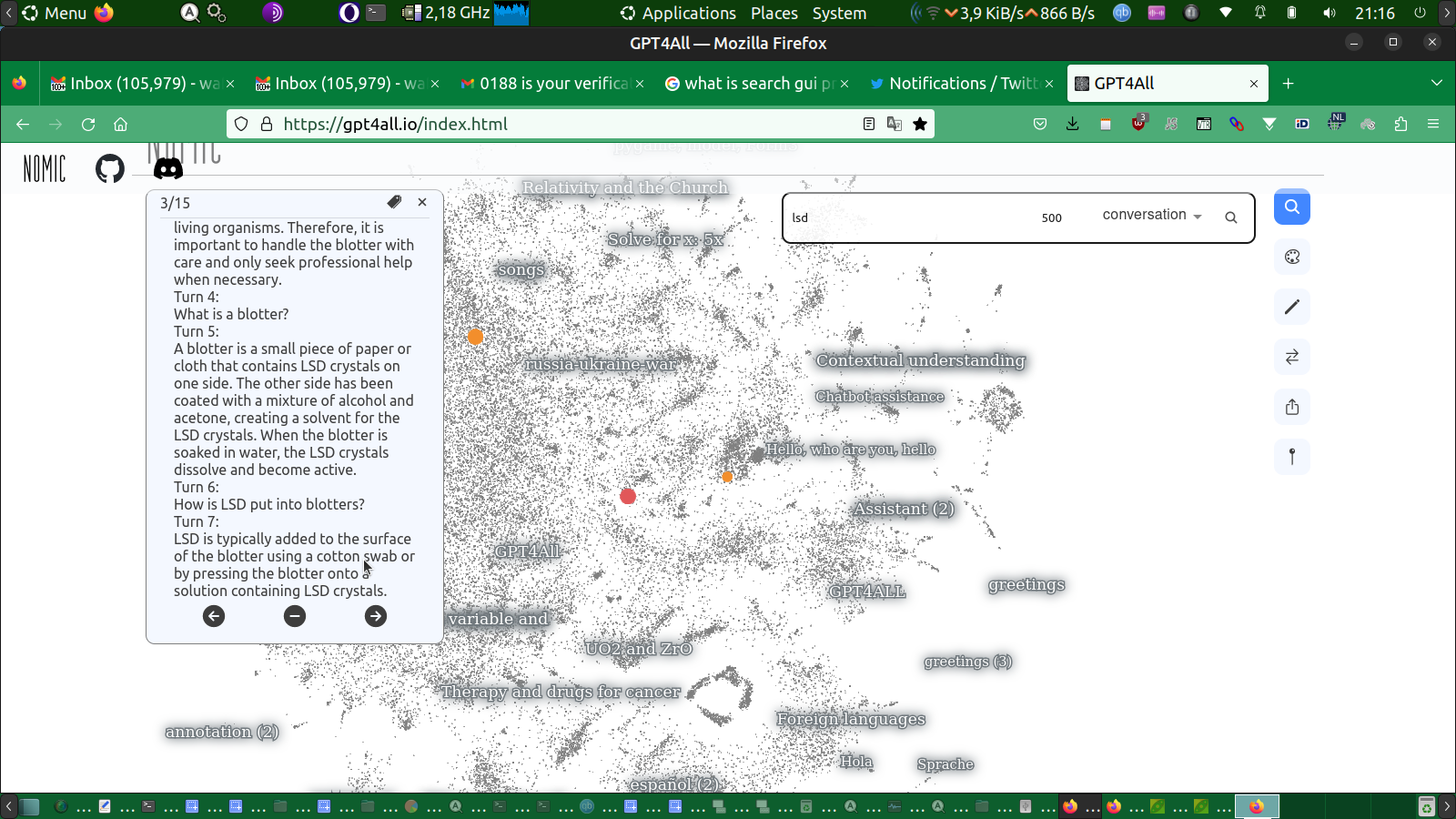This screenshot has height=819, width=1456.
Task: Click the red highlighted point on the map
Action: (628, 496)
